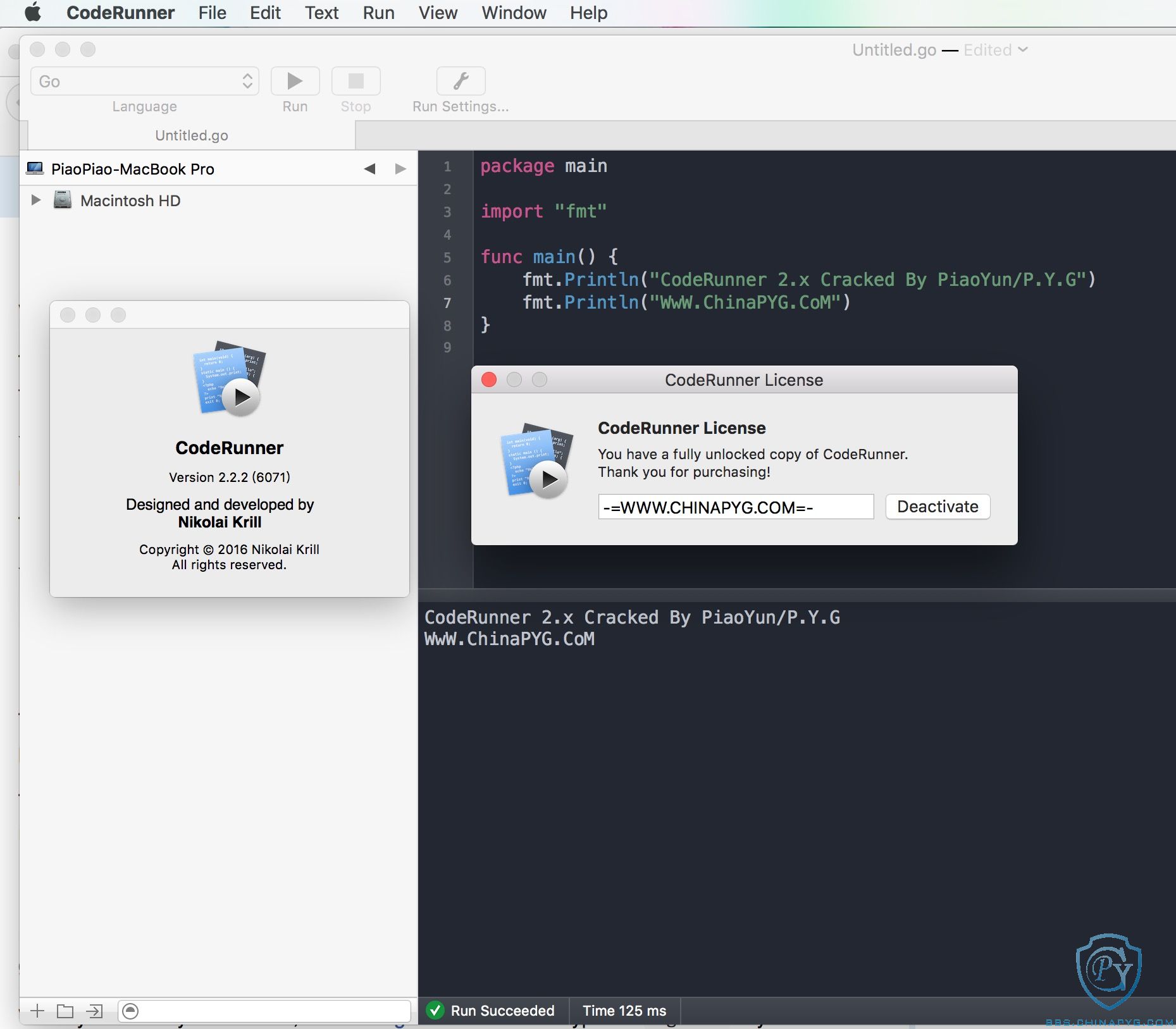Click the reveal arrow icon in sidebar footer
1176x1029 pixels.
click(x=94, y=1011)
